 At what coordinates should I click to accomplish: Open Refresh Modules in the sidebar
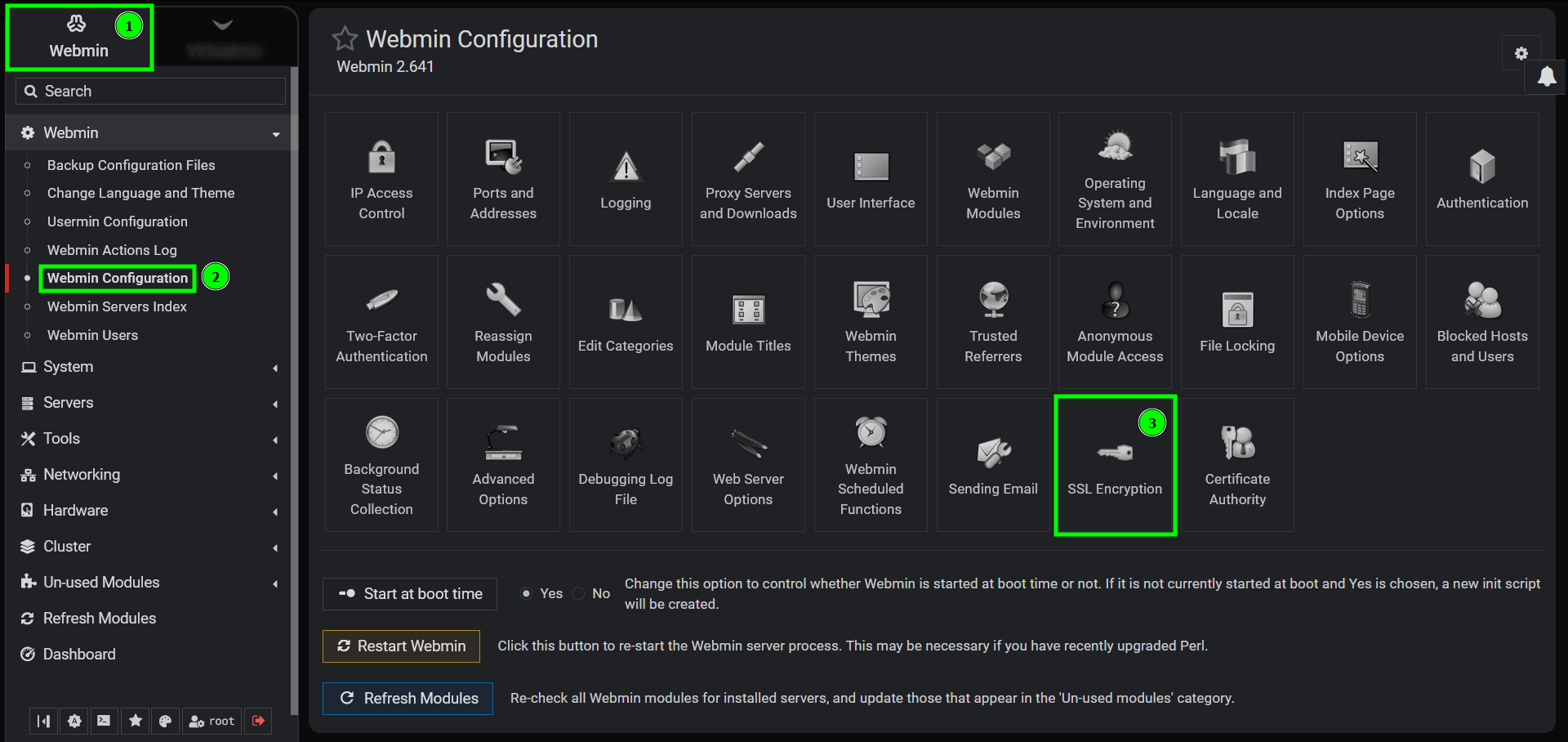coord(100,619)
